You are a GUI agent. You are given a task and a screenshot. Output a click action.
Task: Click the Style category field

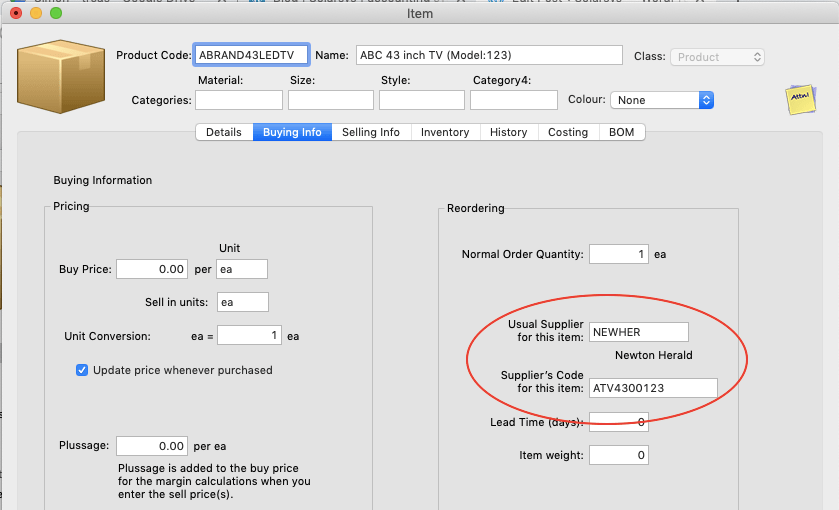pyautogui.click(x=422, y=100)
